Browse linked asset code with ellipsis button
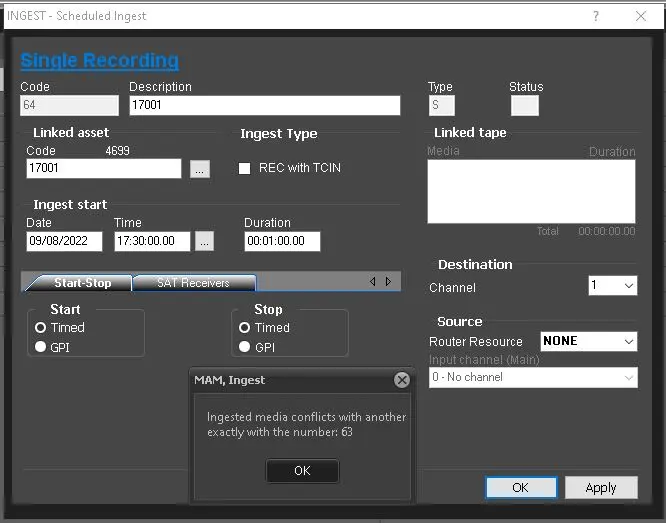The image size is (666, 523). pyautogui.click(x=200, y=169)
